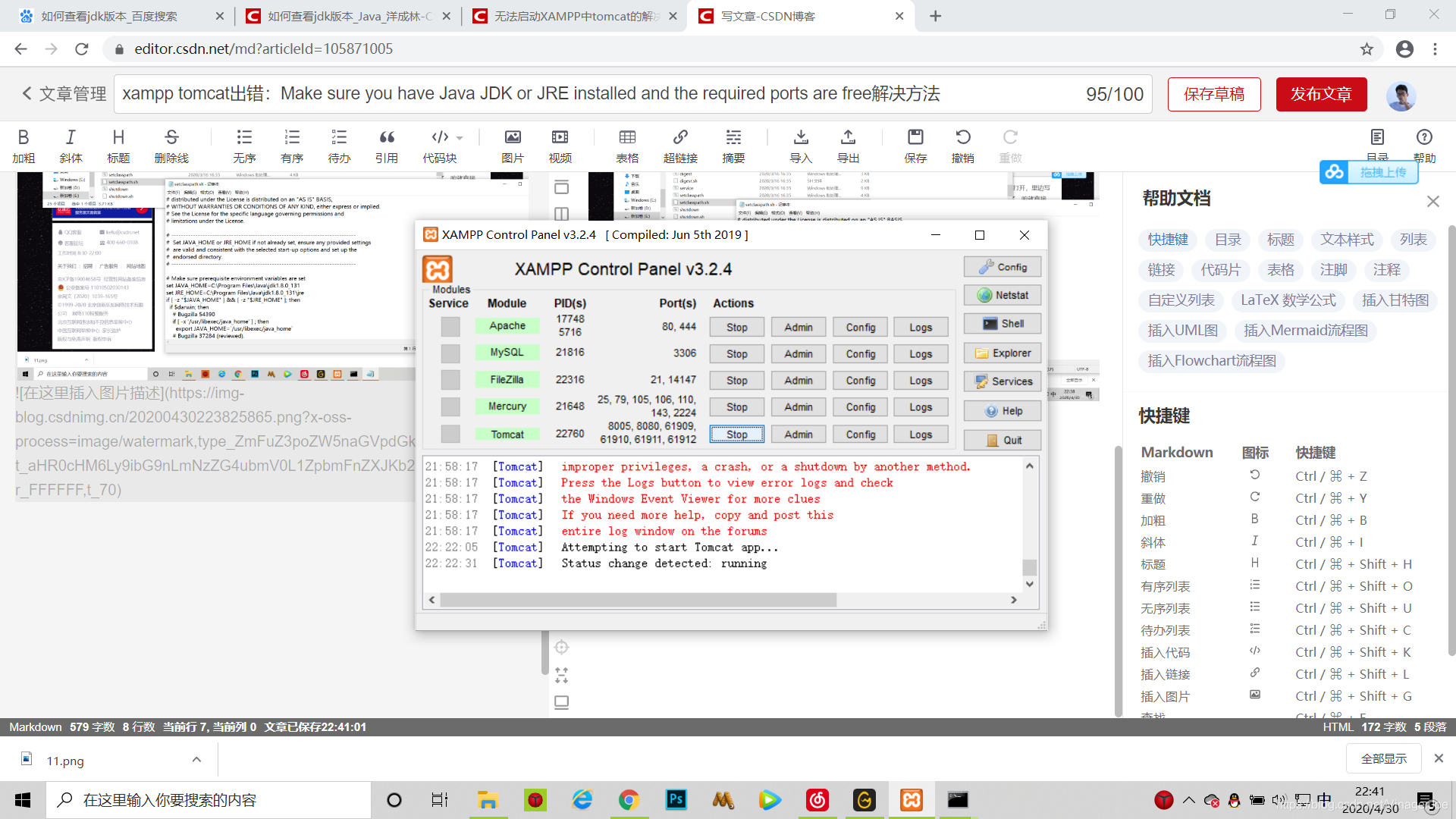Screen dimensions: 1456x819
Task: Export the article (导出)
Action: pyautogui.click(x=848, y=146)
